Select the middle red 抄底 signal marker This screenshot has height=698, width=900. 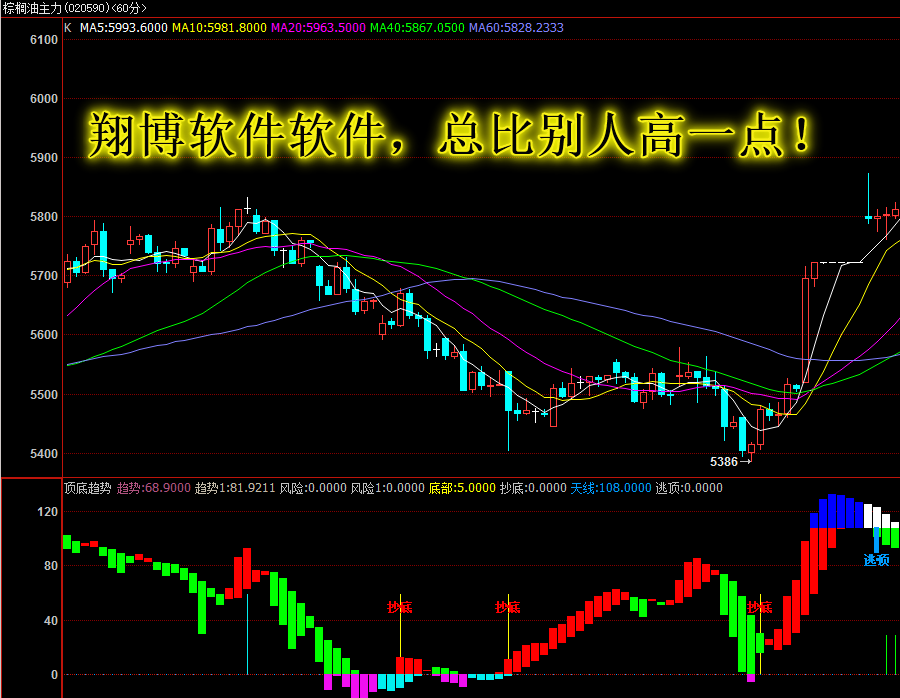point(507,607)
